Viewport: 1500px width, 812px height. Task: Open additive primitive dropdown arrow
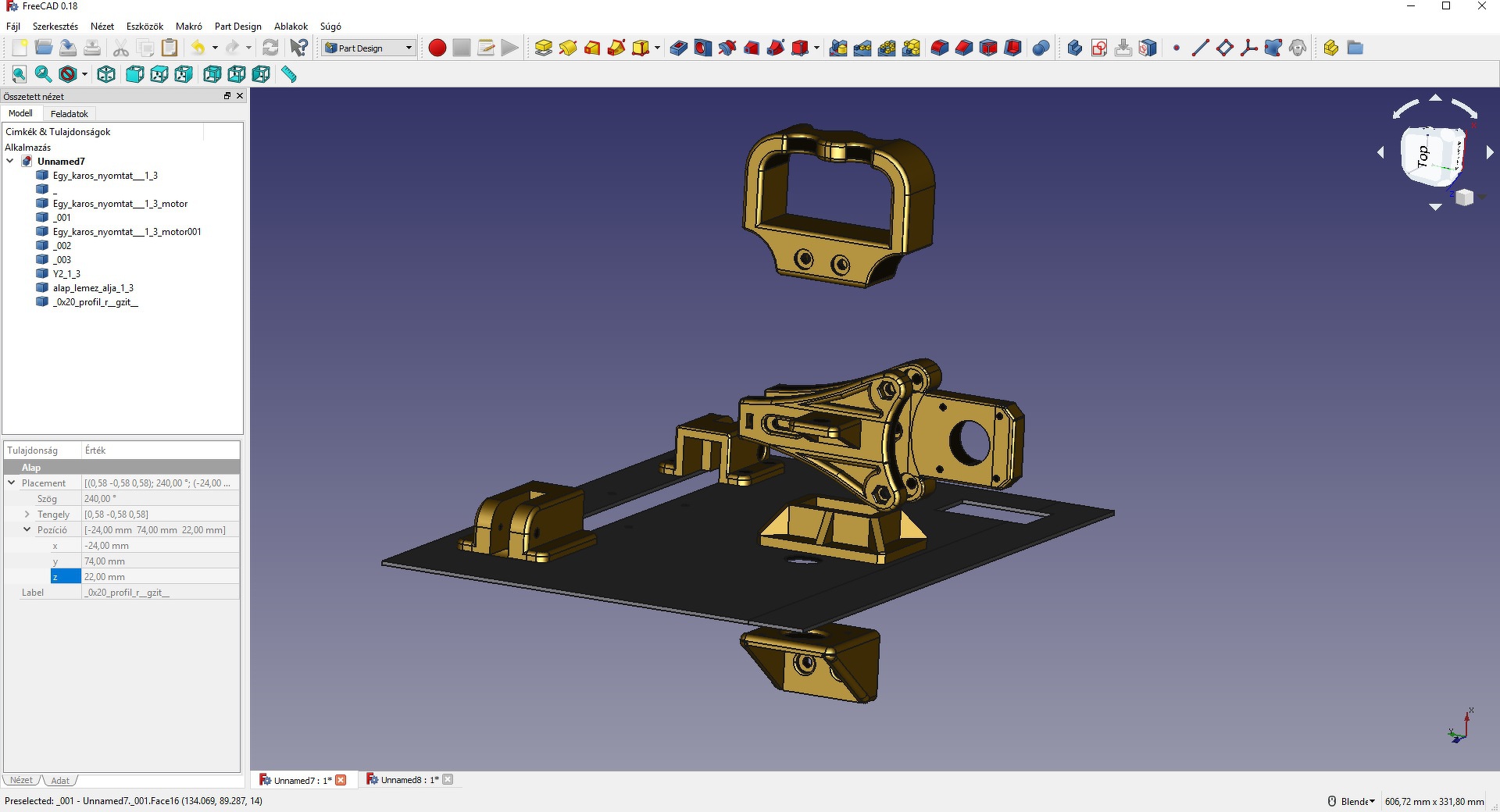point(657,48)
